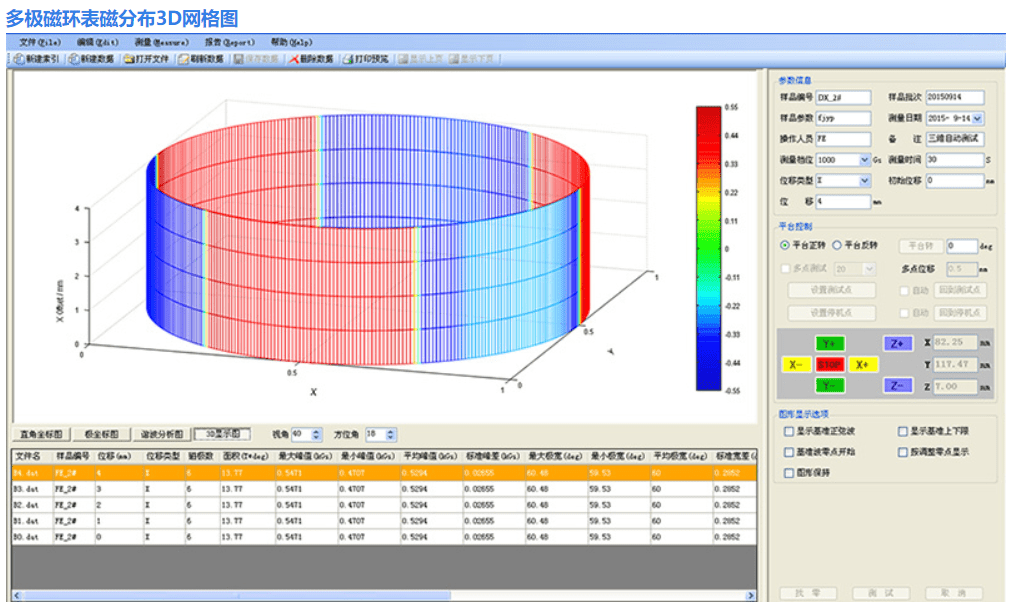Click the 测量时间 input field showing 30
1014x609 pixels.
click(955, 160)
